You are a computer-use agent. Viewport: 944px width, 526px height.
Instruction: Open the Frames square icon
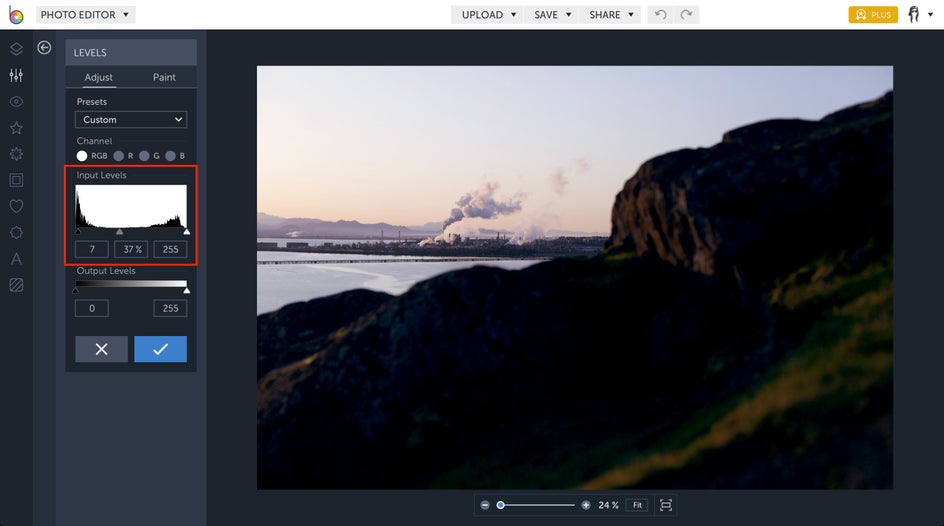click(x=16, y=180)
